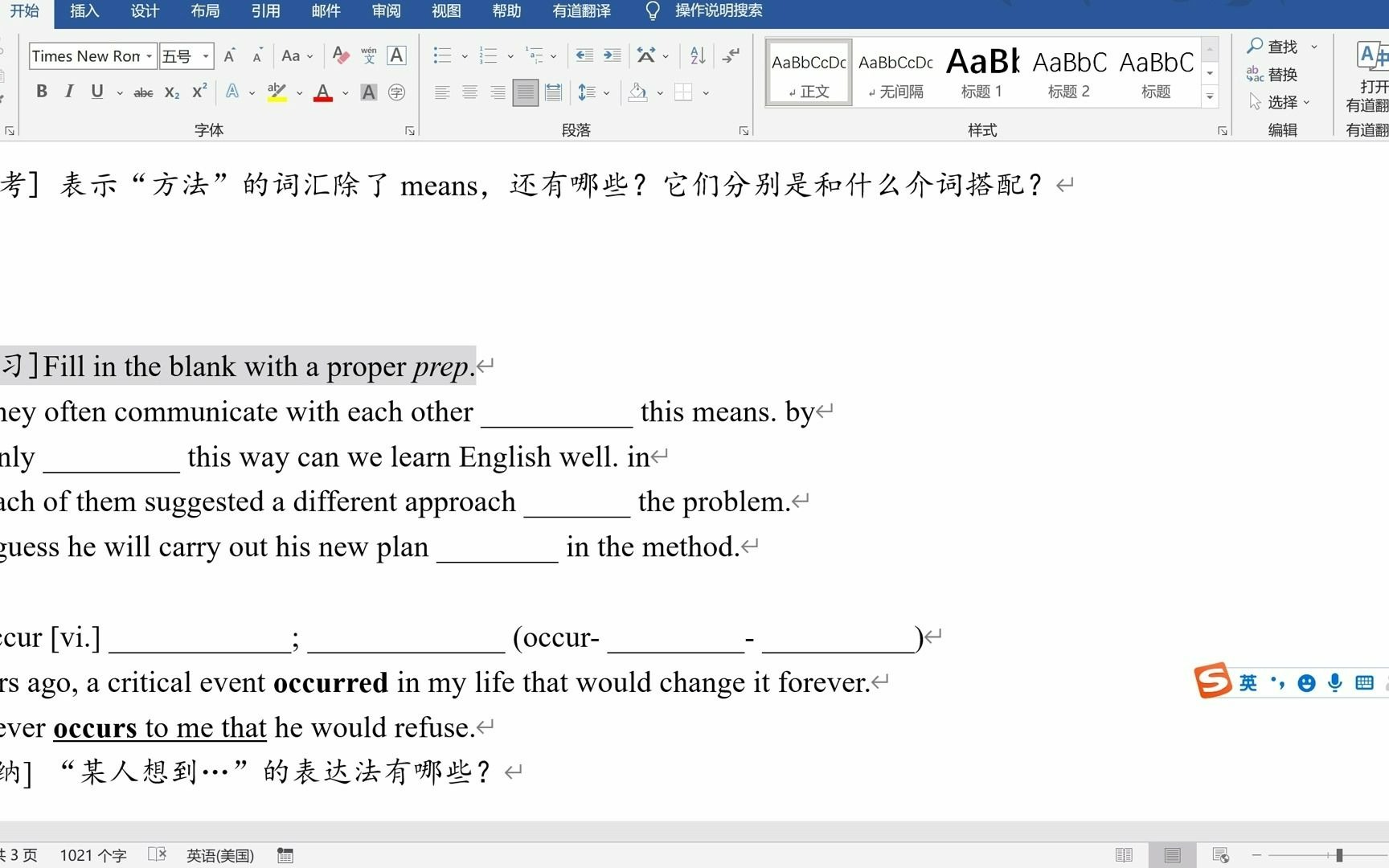This screenshot has height=868, width=1389.
Task: Shrink font size with smaller A icon
Action: pyautogui.click(x=257, y=56)
